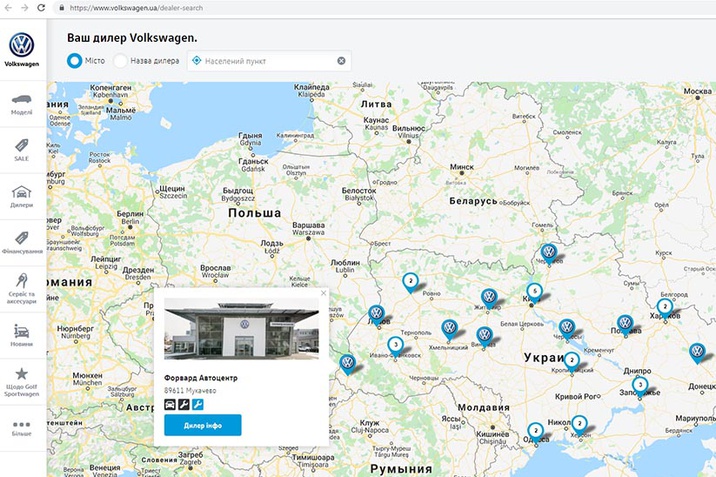This screenshot has height=477, width=716.
Task: Click the Дилер інфо button
Action: pyautogui.click(x=203, y=425)
